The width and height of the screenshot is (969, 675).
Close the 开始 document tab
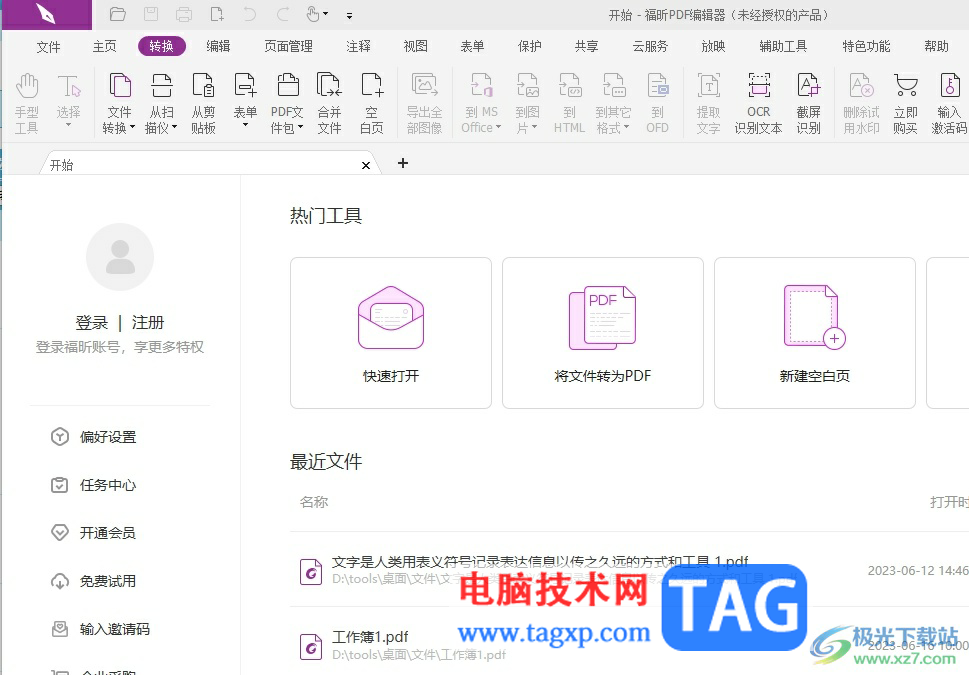tap(366, 165)
